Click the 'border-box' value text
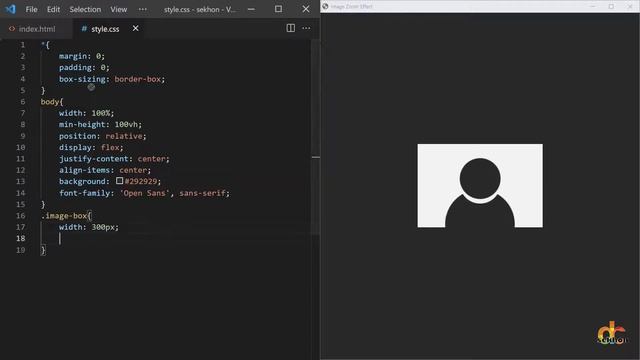Screen dimensions: 640x360 click(138, 79)
